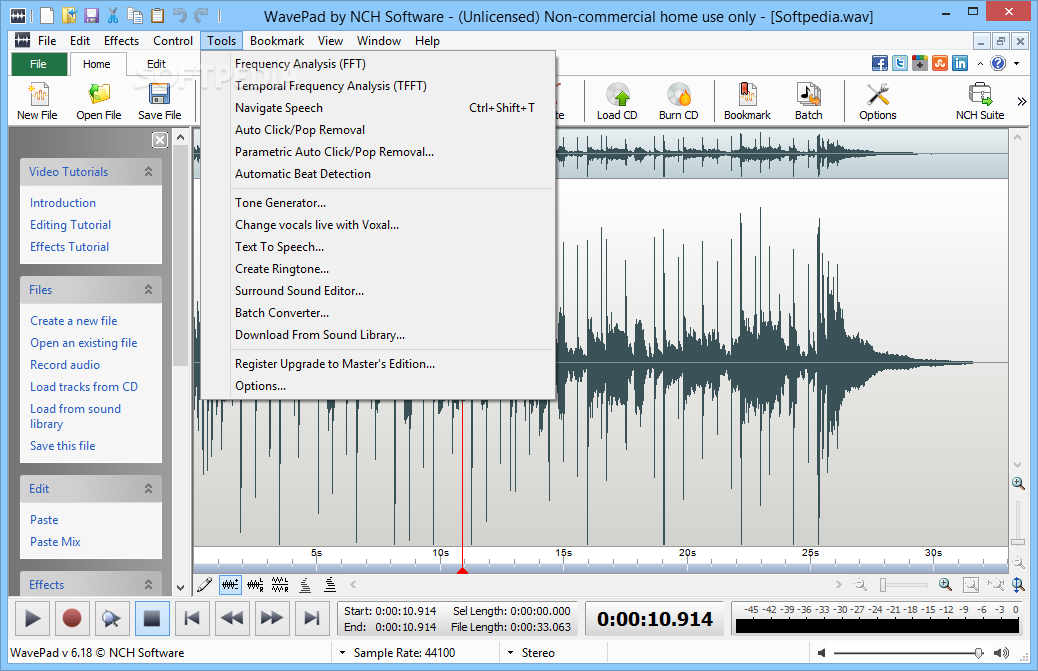1038x671 pixels.
Task: Switch to the Edit ribbon tab
Action: [x=156, y=64]
